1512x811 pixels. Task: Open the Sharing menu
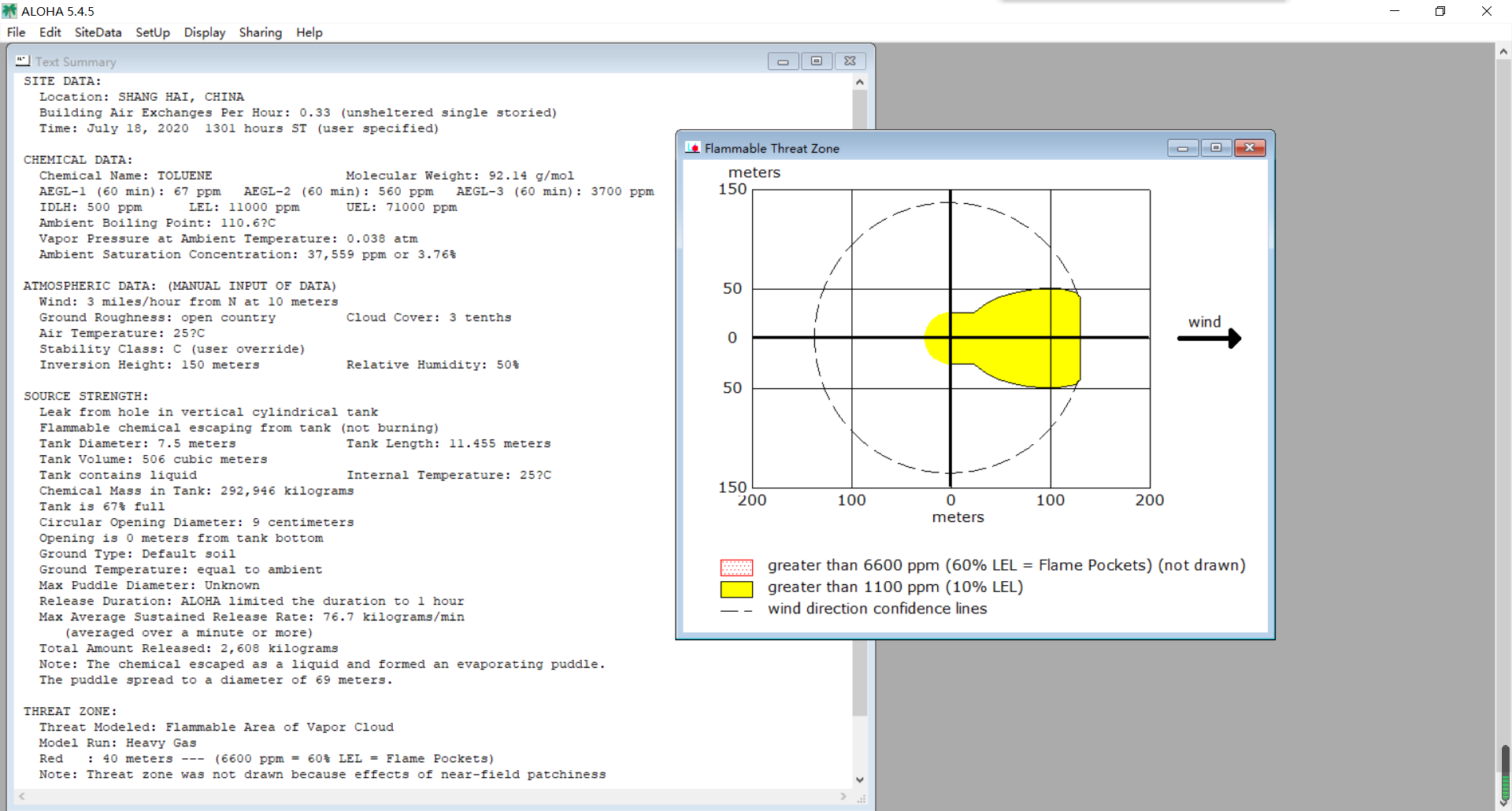click(261, 32)
